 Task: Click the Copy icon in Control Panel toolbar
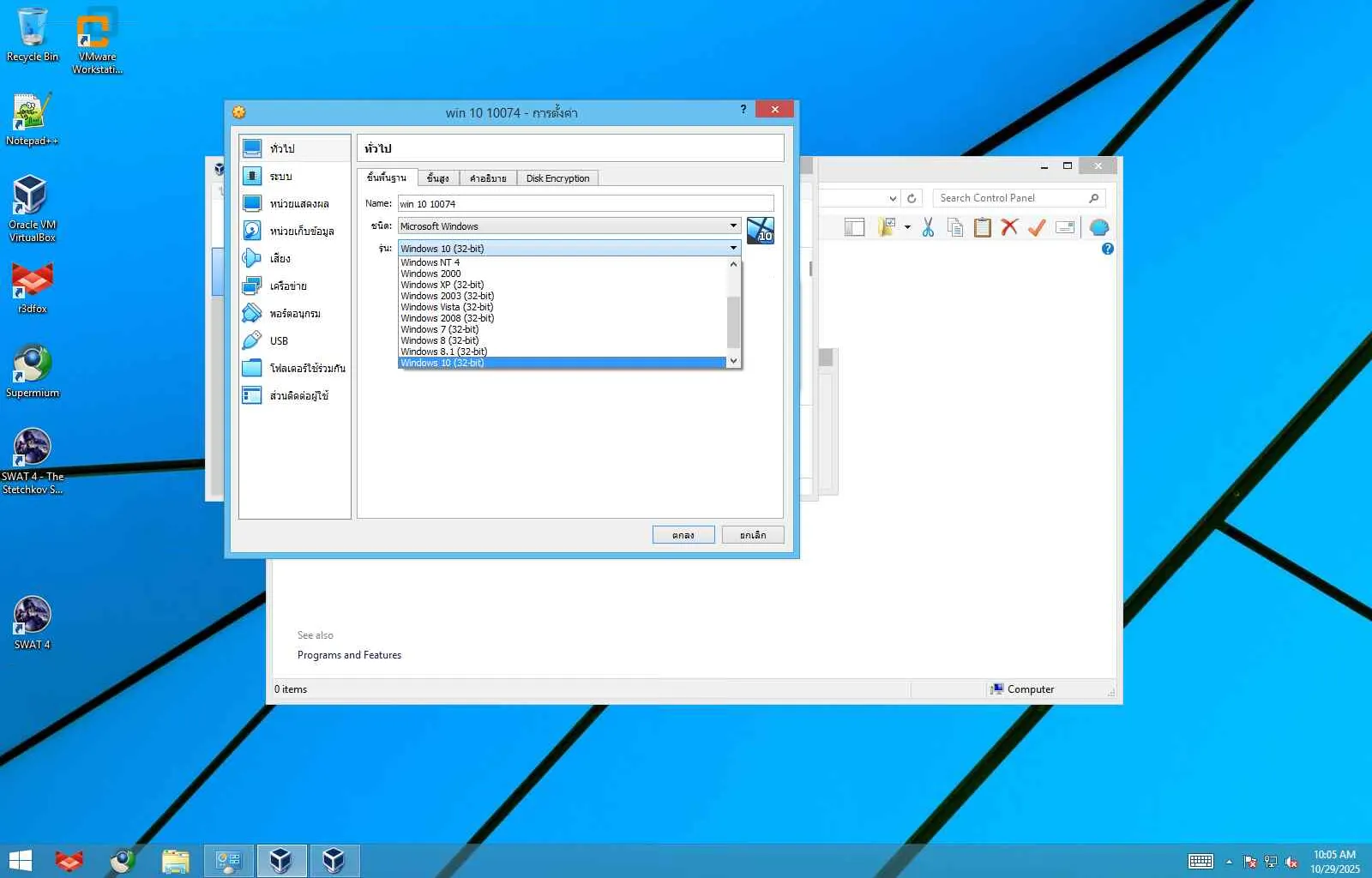[x=955, y=227]
